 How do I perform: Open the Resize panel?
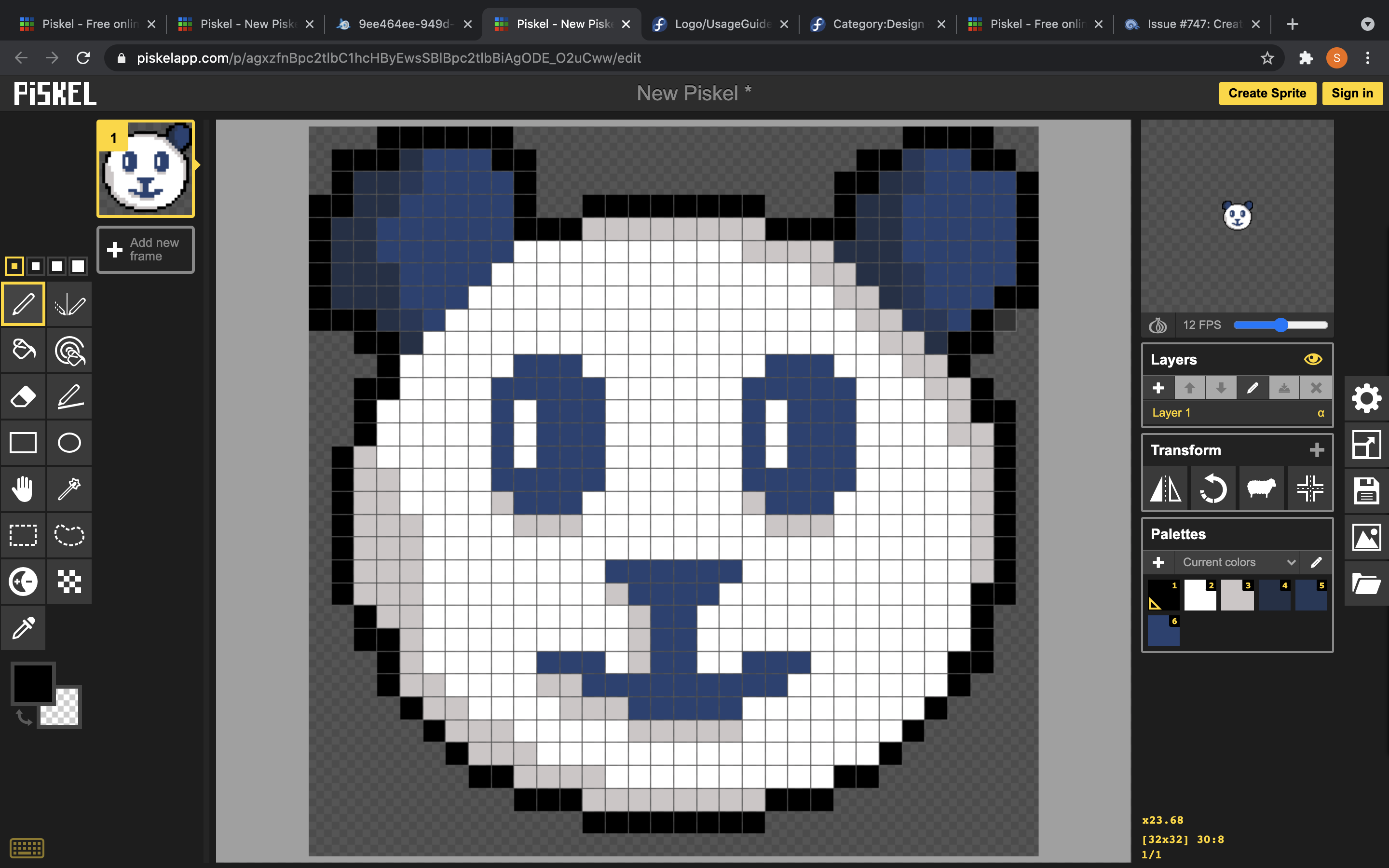1367,445
